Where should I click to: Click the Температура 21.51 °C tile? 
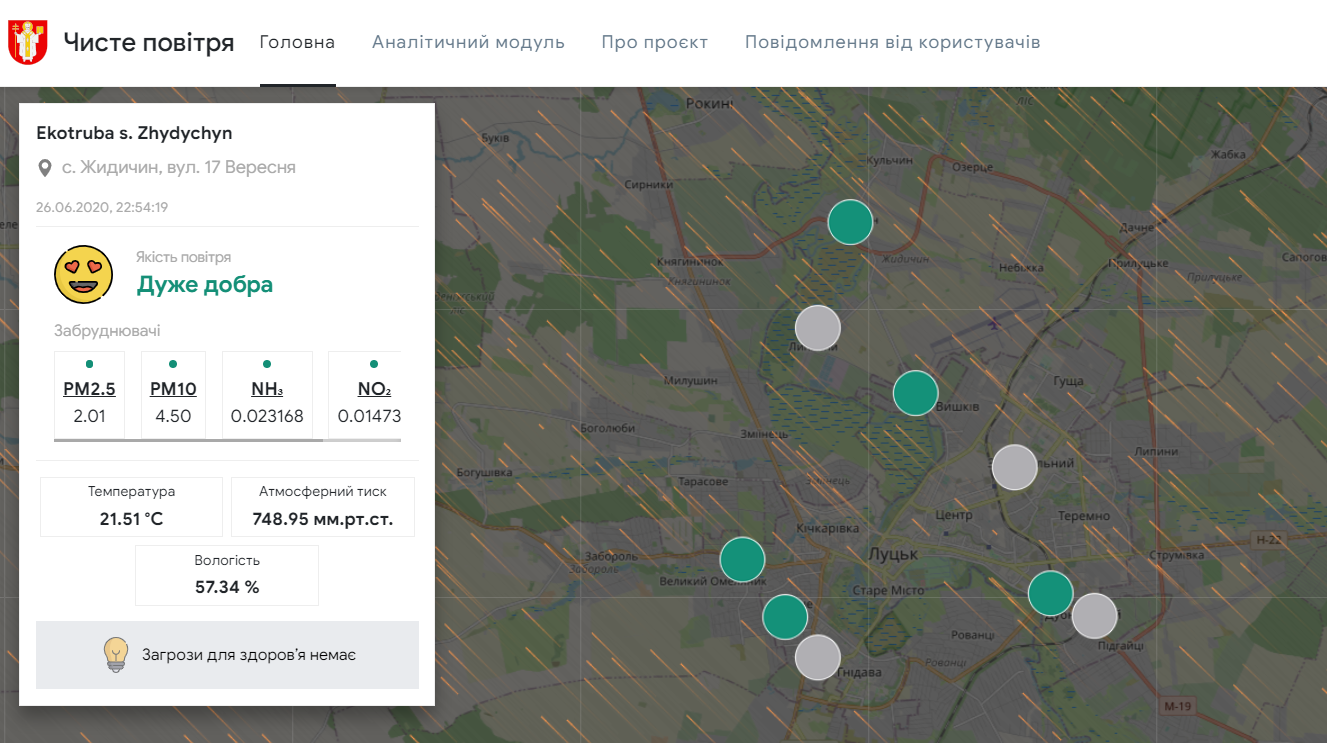coord(131,507)
